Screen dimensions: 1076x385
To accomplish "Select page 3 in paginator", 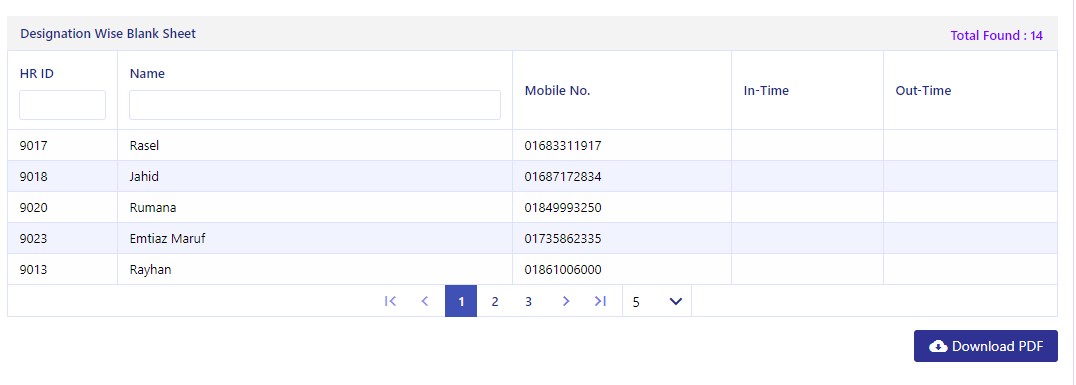I will point(528,301).
